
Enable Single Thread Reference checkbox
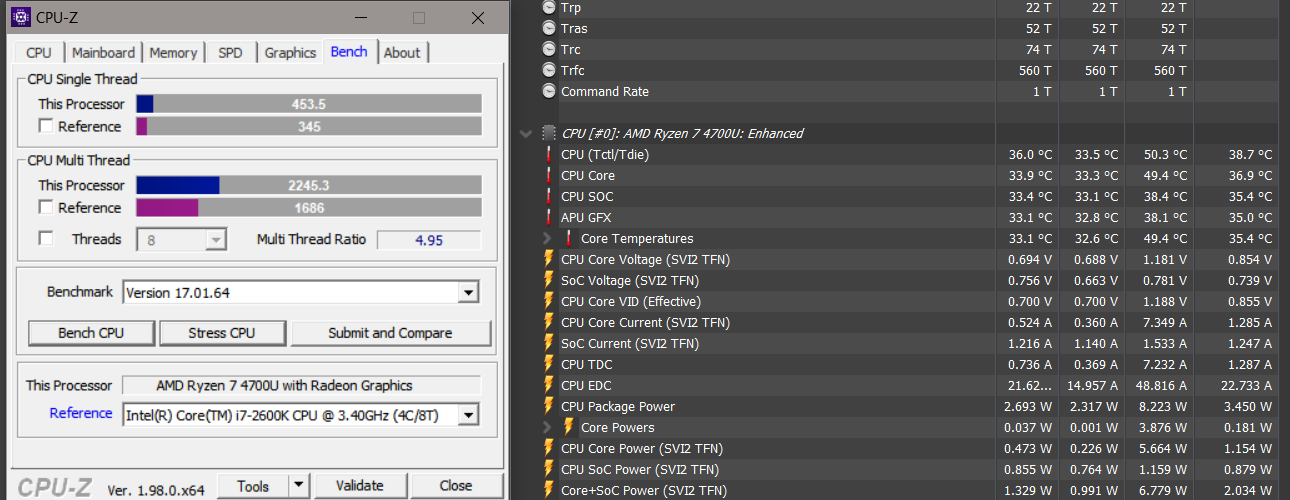tap(45, 126)
